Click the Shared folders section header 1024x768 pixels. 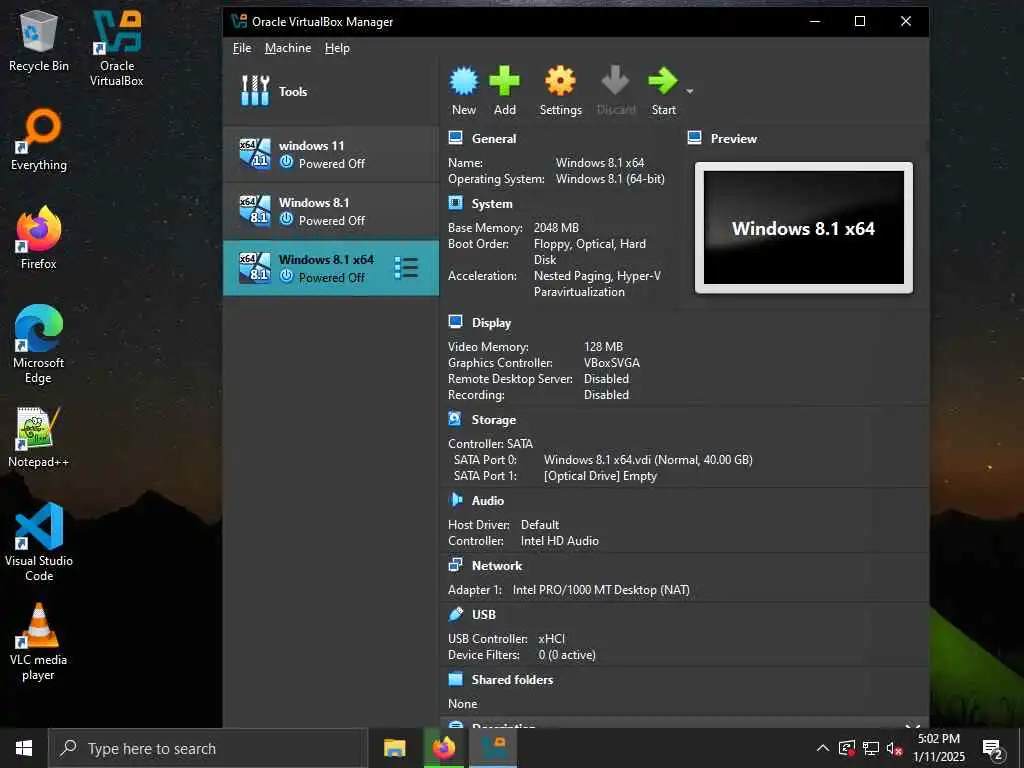tap(513, 680)
